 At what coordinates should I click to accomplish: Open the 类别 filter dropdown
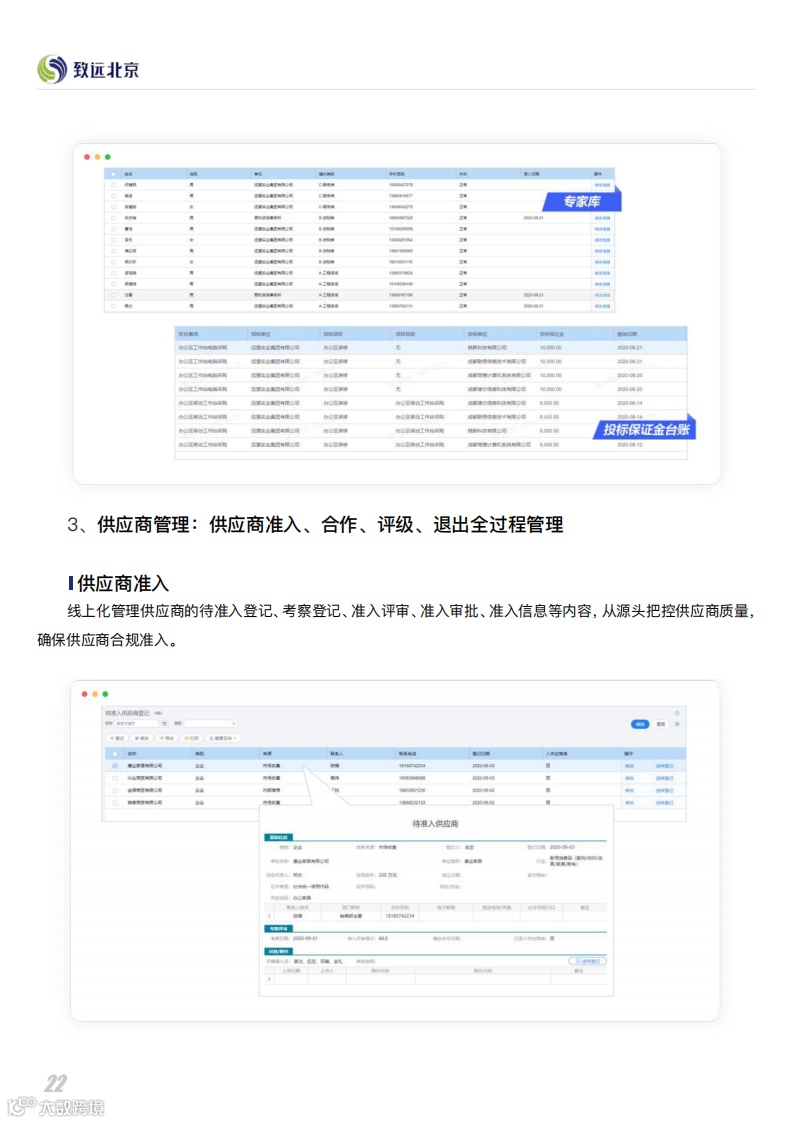point(210,723)
